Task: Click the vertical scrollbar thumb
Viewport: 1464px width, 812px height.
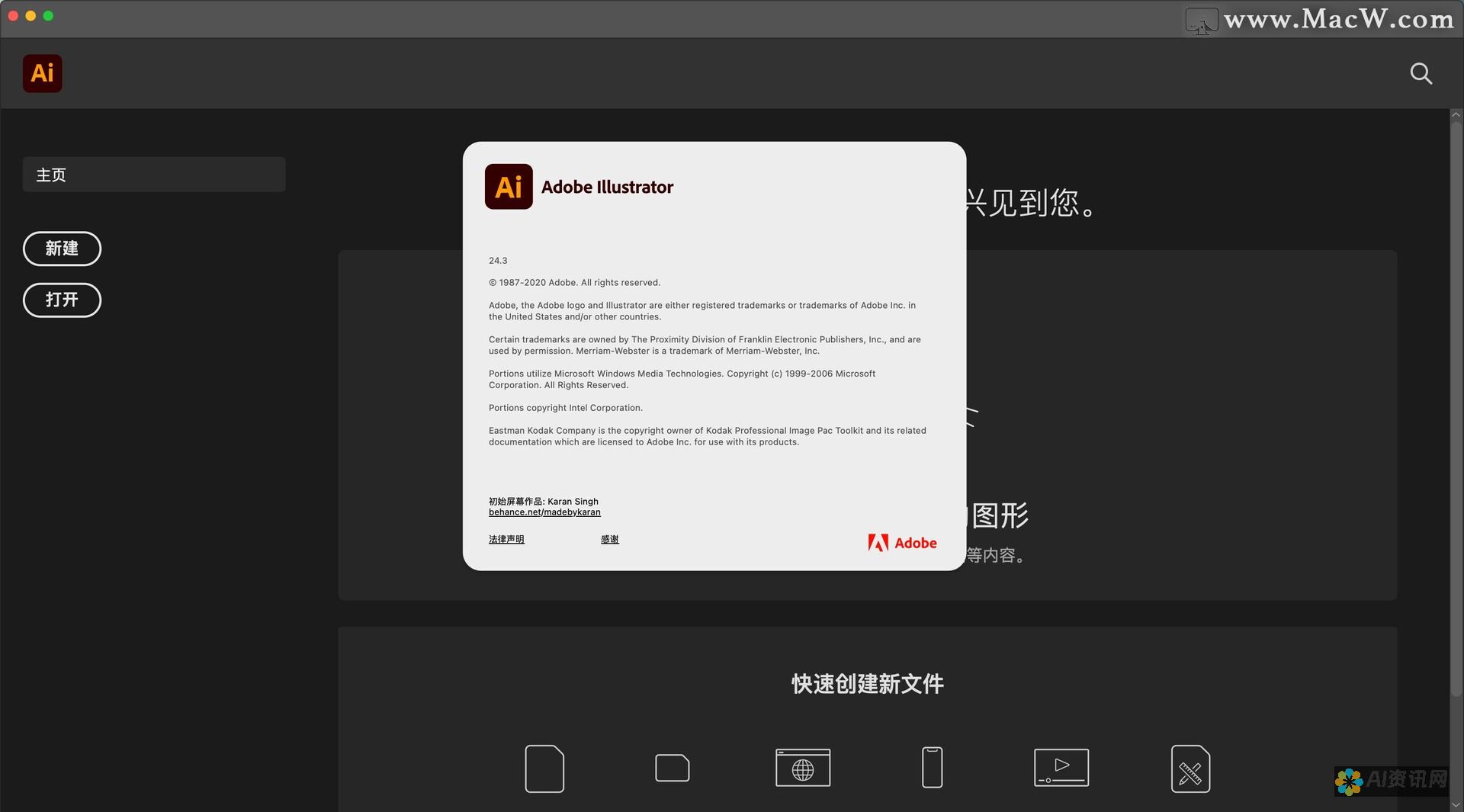Action: point(1456,408)
